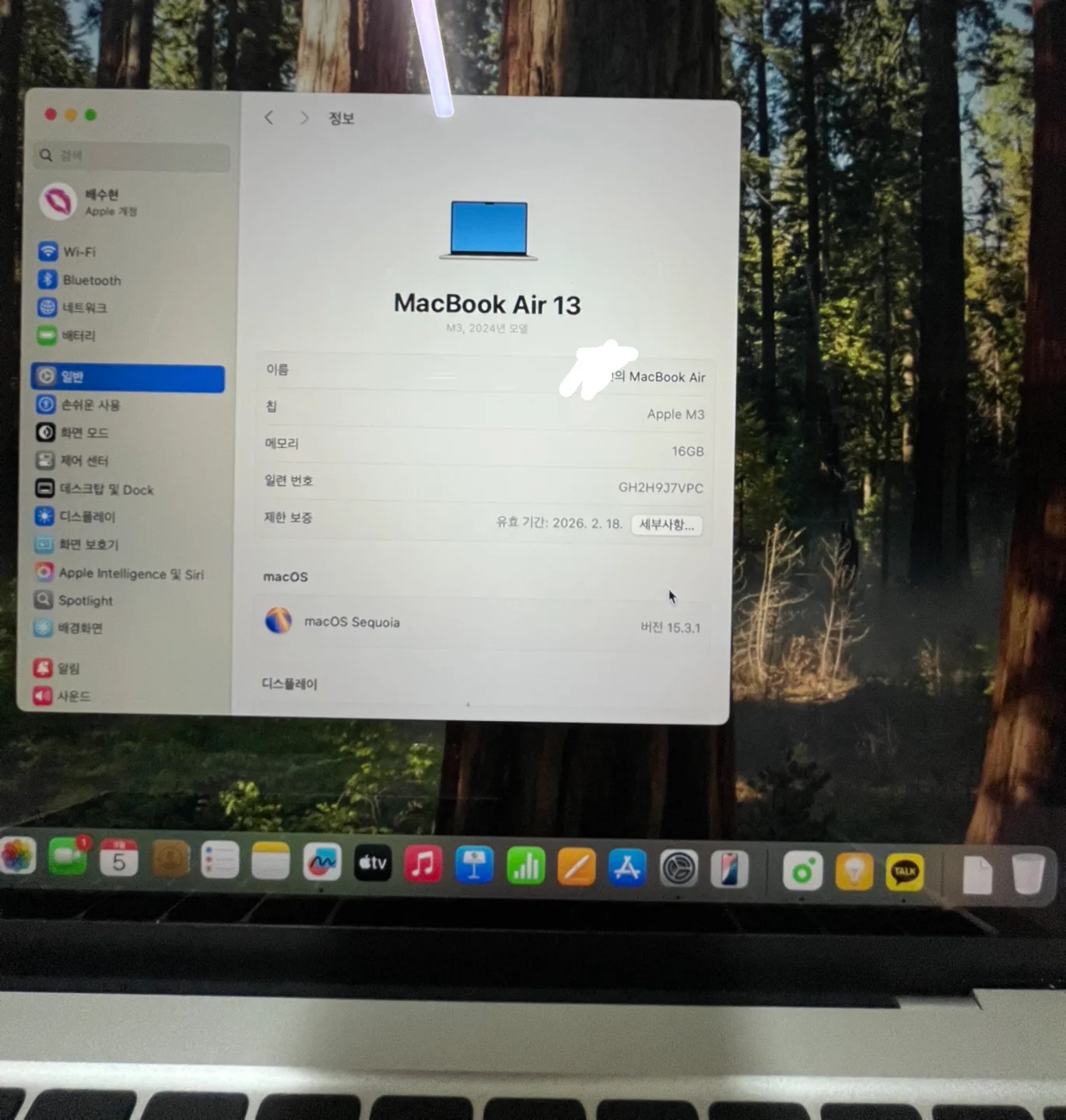
Task: Open the 배수현 Apple 계정 profile
Action: point(89,202)
